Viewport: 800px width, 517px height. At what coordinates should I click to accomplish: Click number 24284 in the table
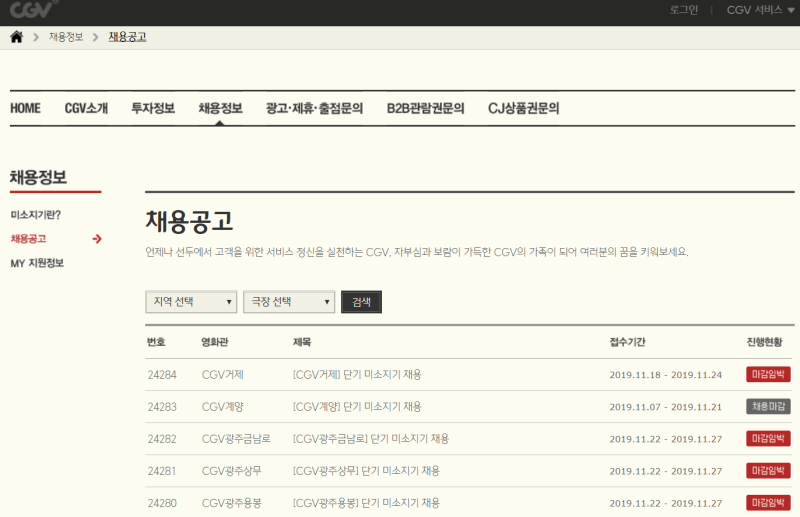(162, 375)
